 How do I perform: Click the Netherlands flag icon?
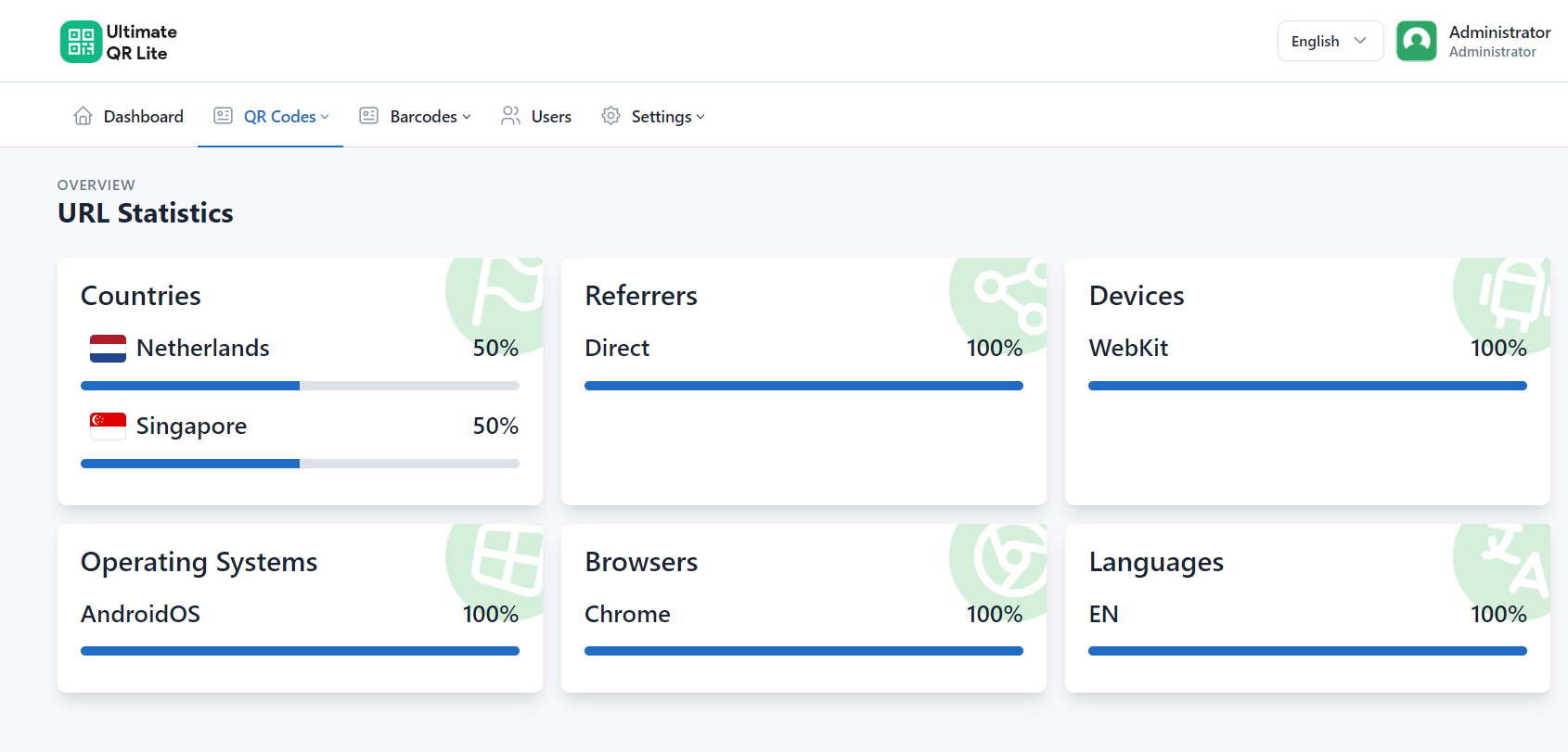click(108, 349)
